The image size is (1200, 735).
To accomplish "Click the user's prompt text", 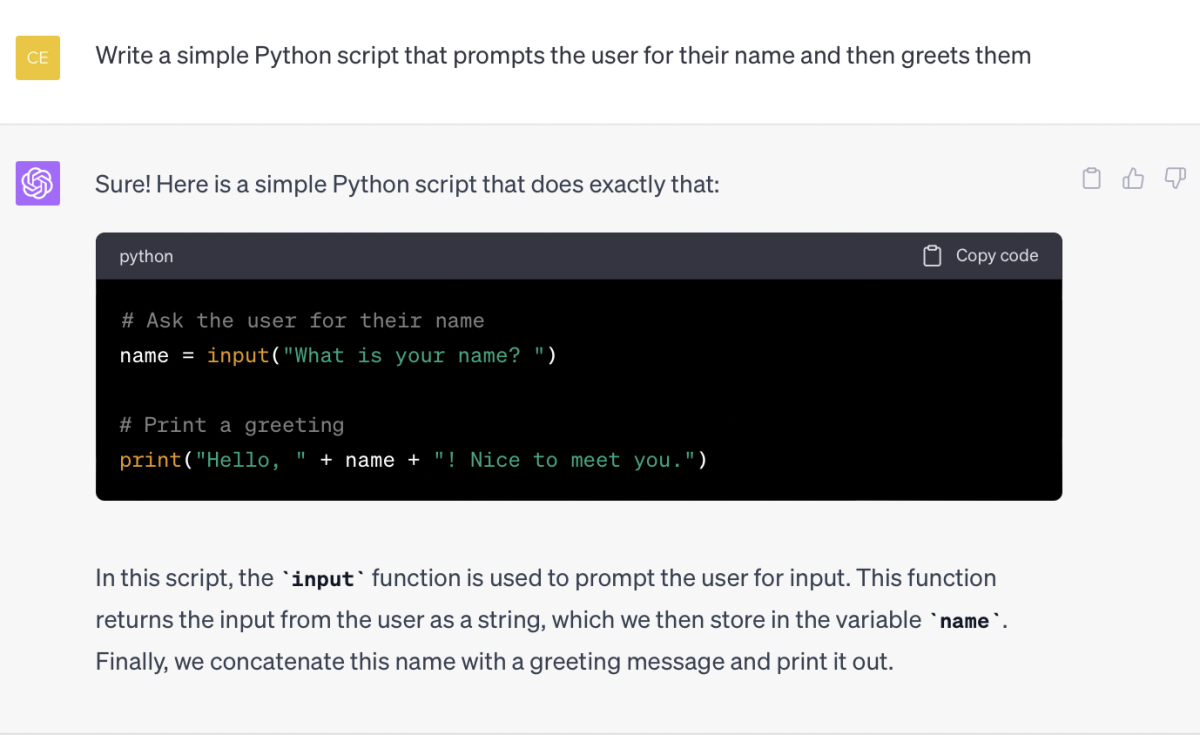I will (563, 55).
